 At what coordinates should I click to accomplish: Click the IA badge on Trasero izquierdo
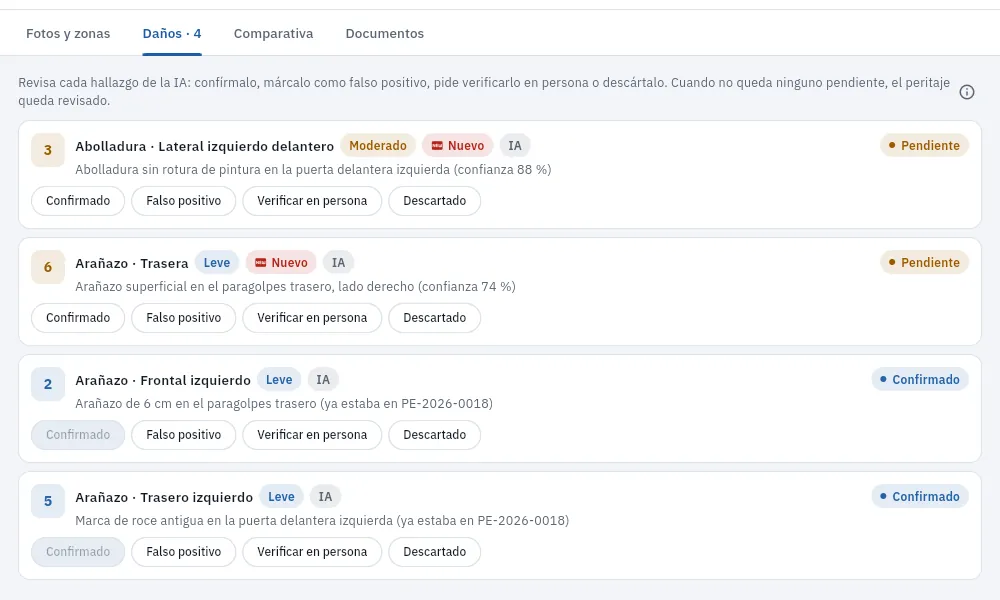[x=325, y=497]
